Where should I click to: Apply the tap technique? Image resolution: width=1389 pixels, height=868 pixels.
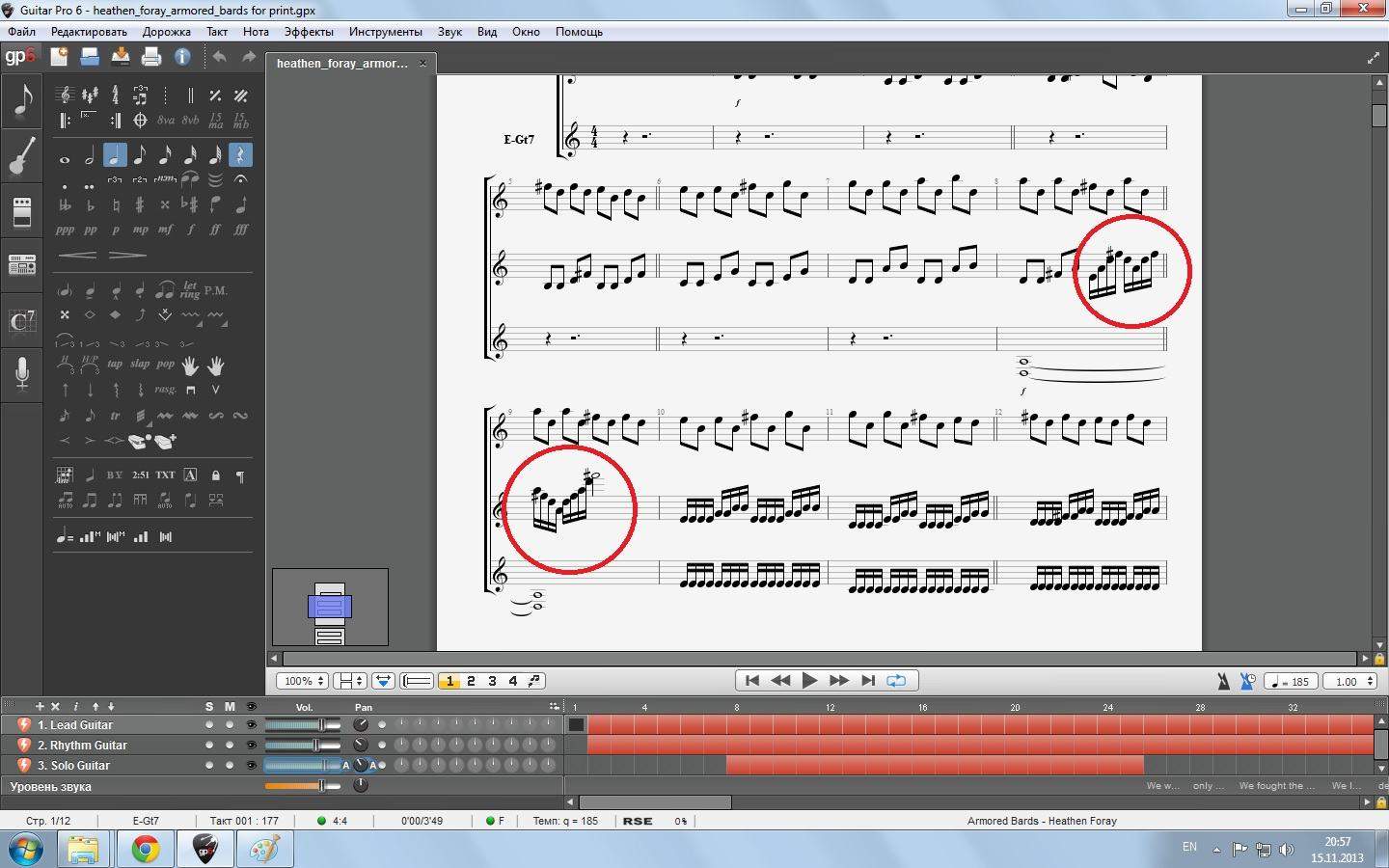[x=115, y=365]
